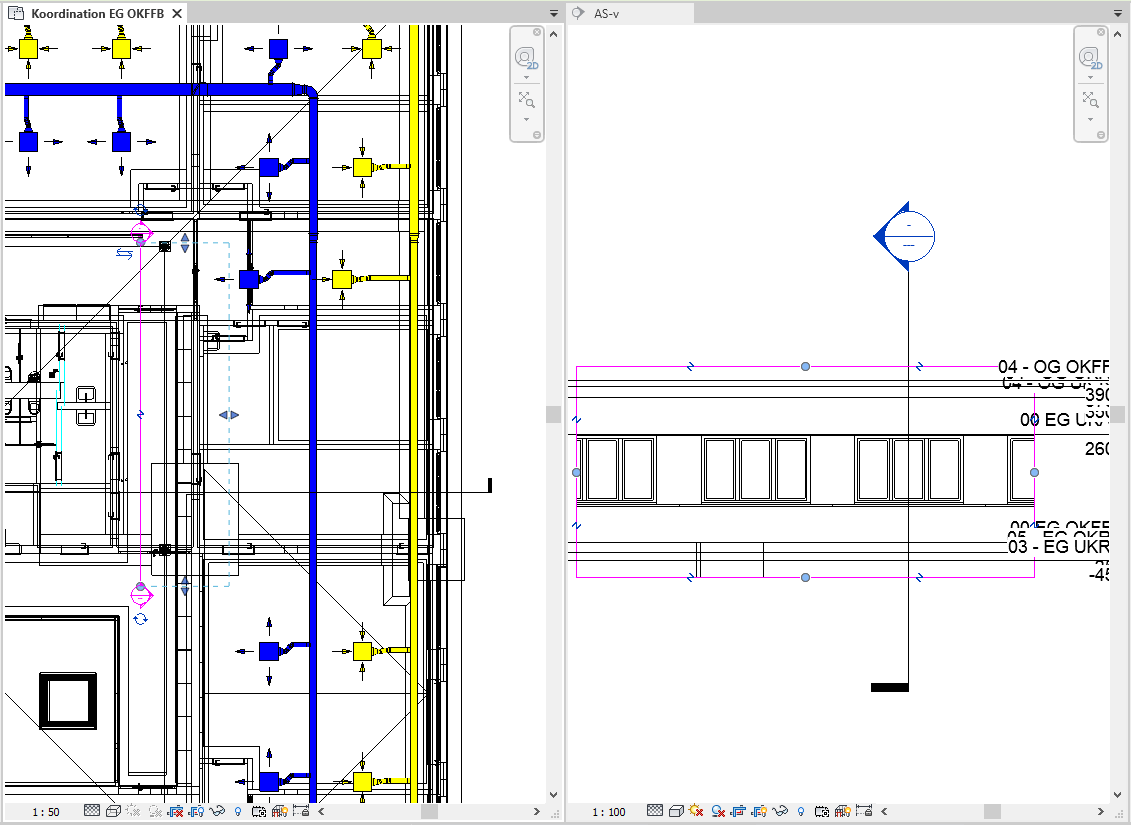
Task: Open the 1 : 100 view scale selector
Action: click(x=609, y=812)
